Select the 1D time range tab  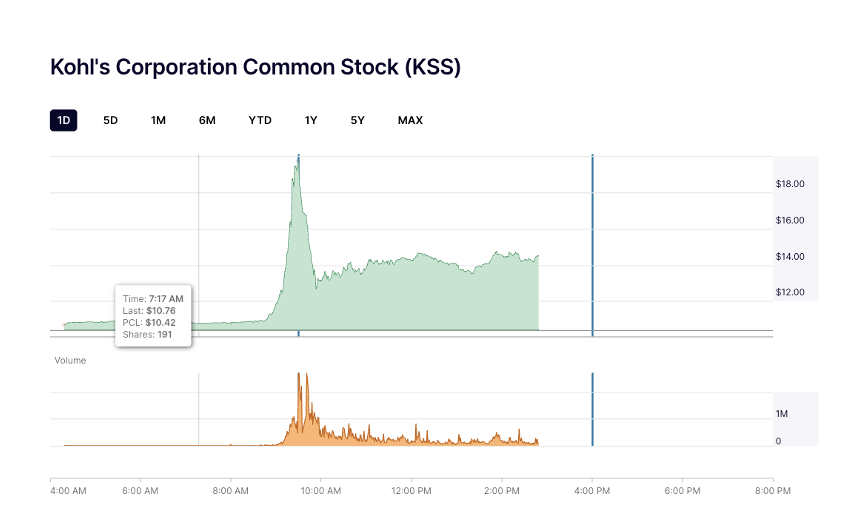point(64,120)
